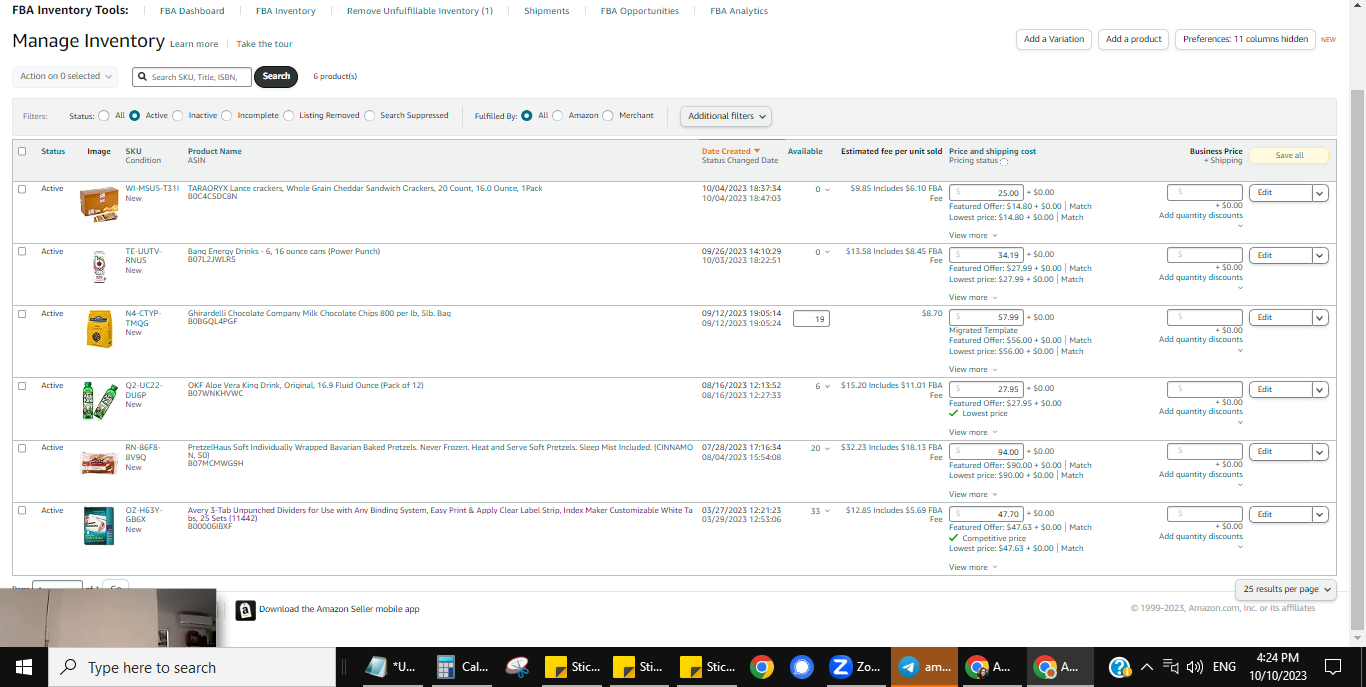Open the Snipping Tool taskbar icon

(516, 667)
